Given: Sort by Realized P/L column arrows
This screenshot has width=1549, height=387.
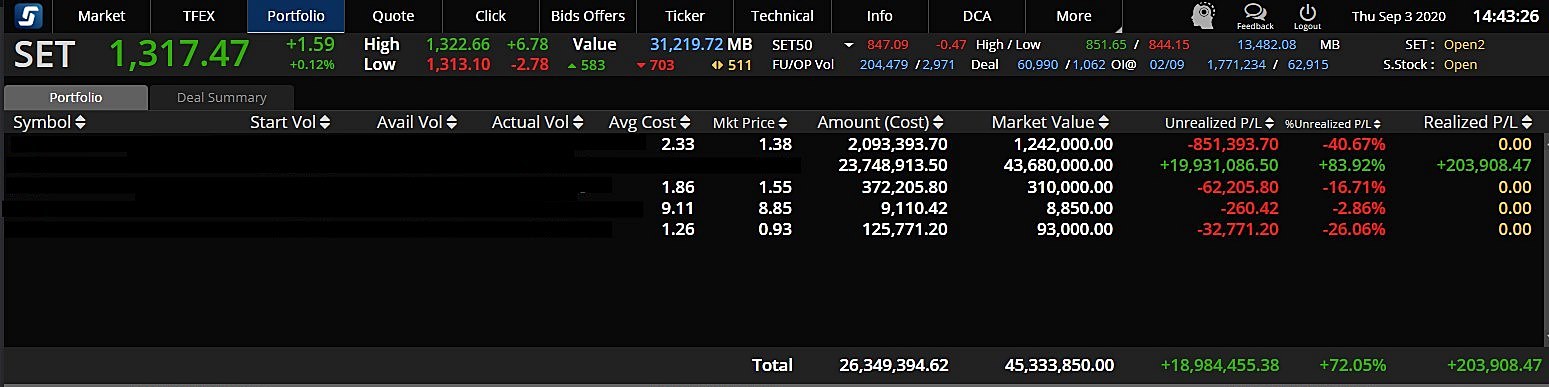Looking at the screenshot, I should click(1527, 122).
